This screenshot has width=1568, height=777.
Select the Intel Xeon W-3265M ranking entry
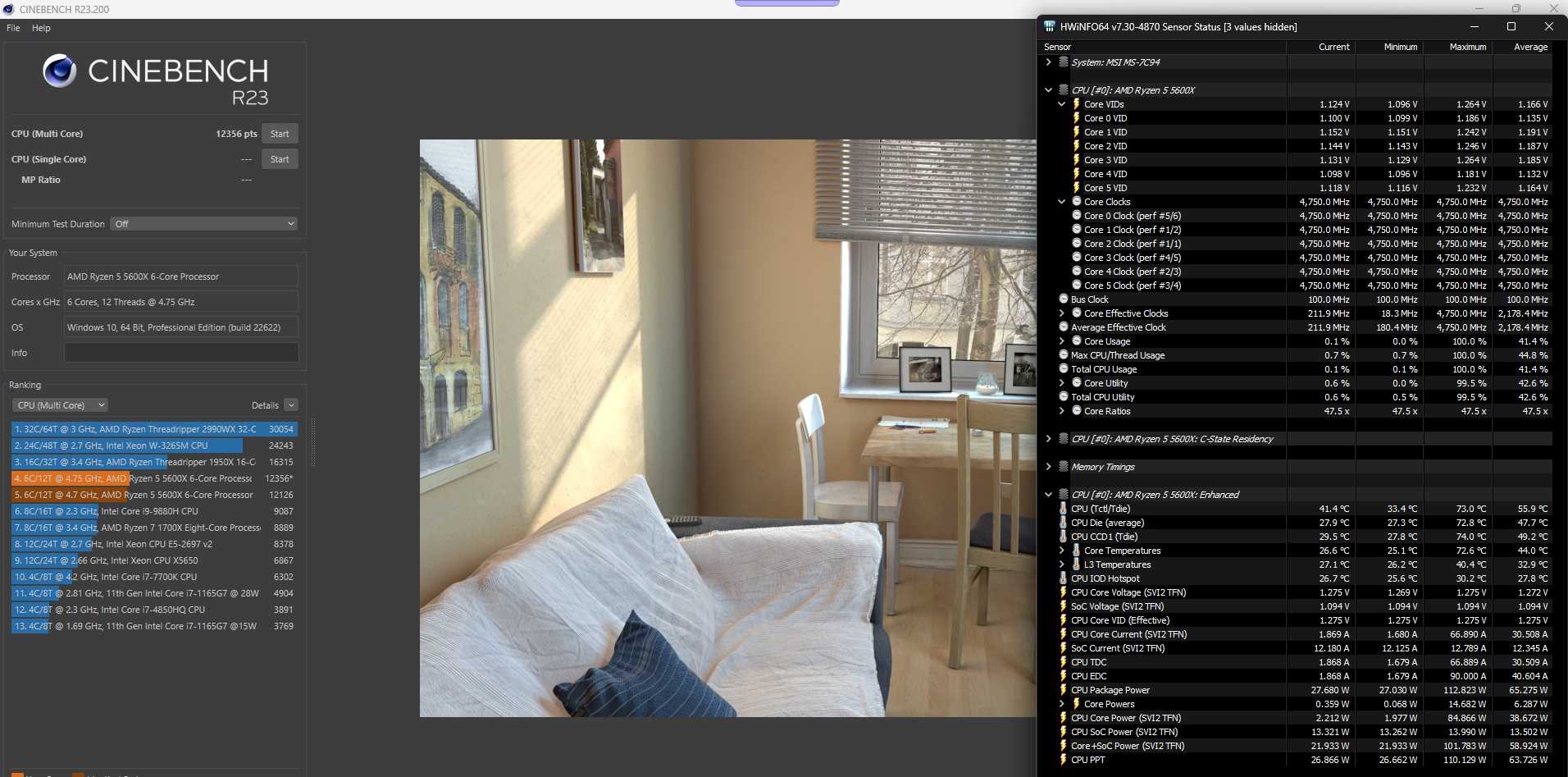pos(154,446)
